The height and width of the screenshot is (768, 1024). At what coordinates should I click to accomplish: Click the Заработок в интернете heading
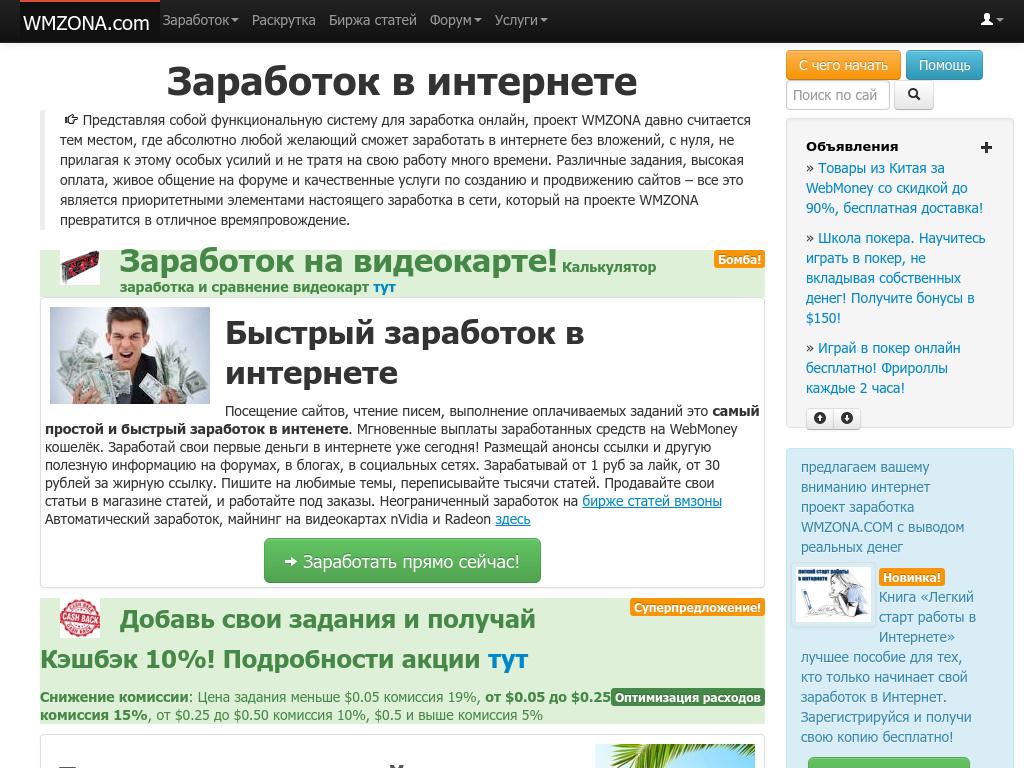(x=402, y=82)
